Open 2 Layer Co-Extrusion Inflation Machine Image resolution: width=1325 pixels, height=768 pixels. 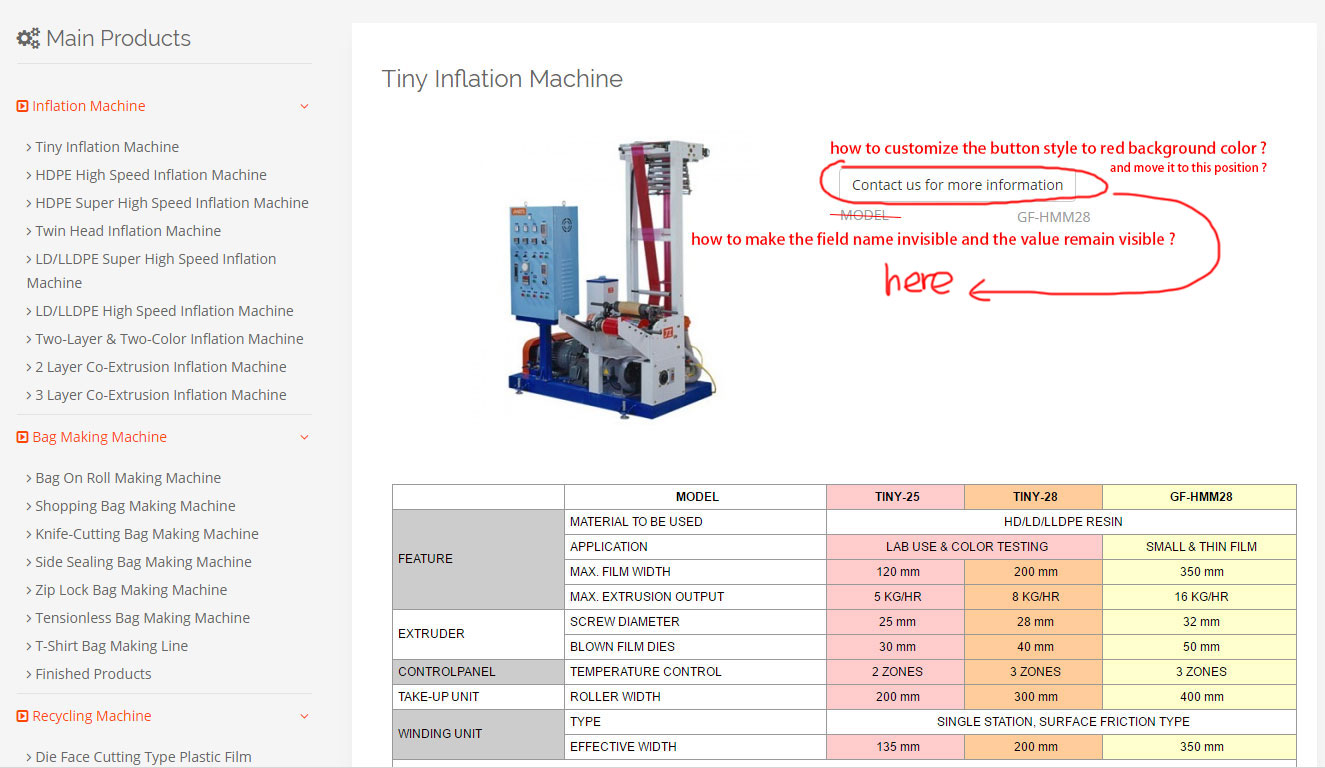coord(161,367)
